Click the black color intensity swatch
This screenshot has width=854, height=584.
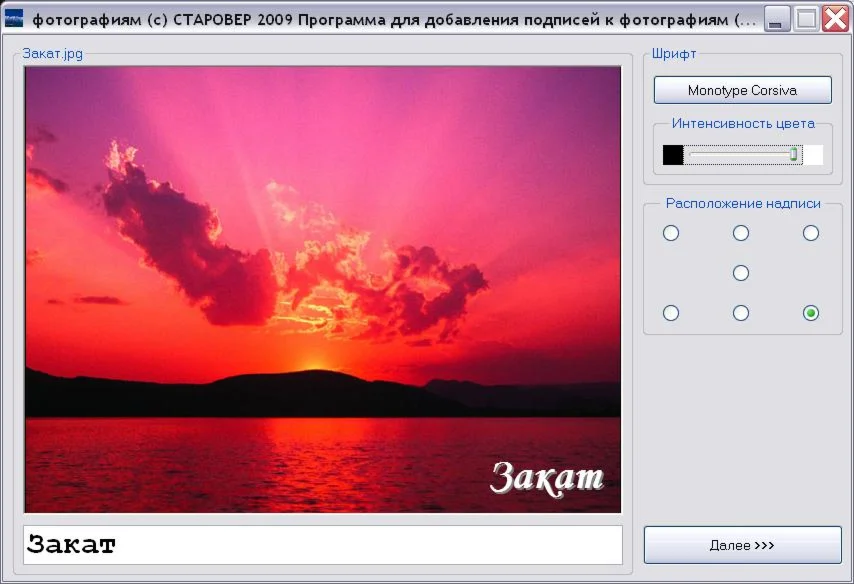[672, 154]
